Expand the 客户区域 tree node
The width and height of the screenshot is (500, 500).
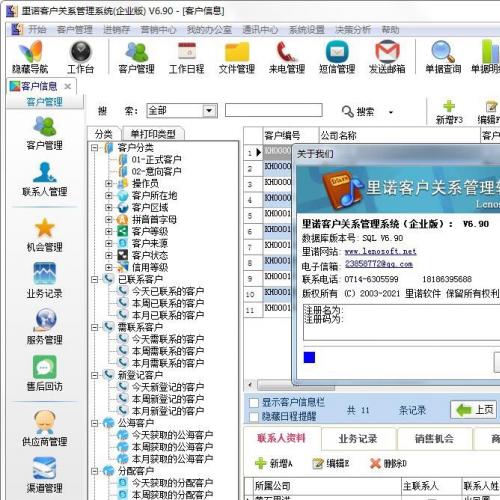108,207
